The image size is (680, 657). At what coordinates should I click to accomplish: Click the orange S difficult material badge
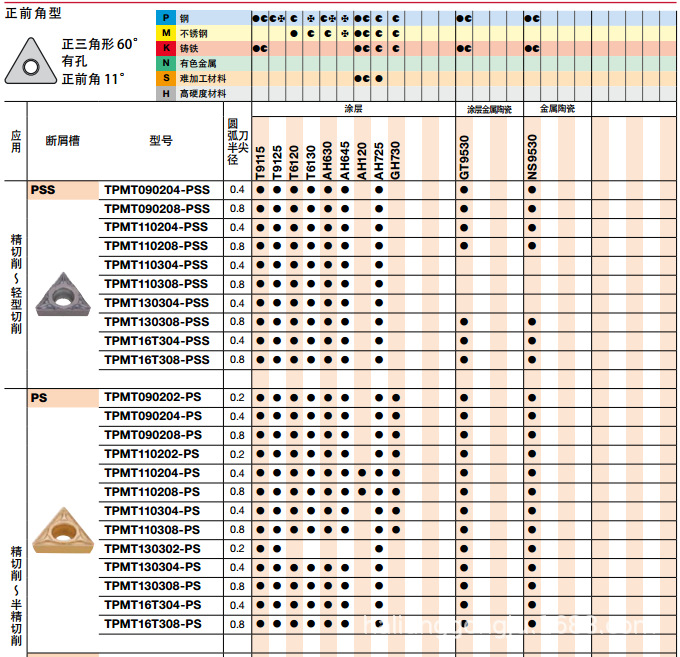click(166, 78)
